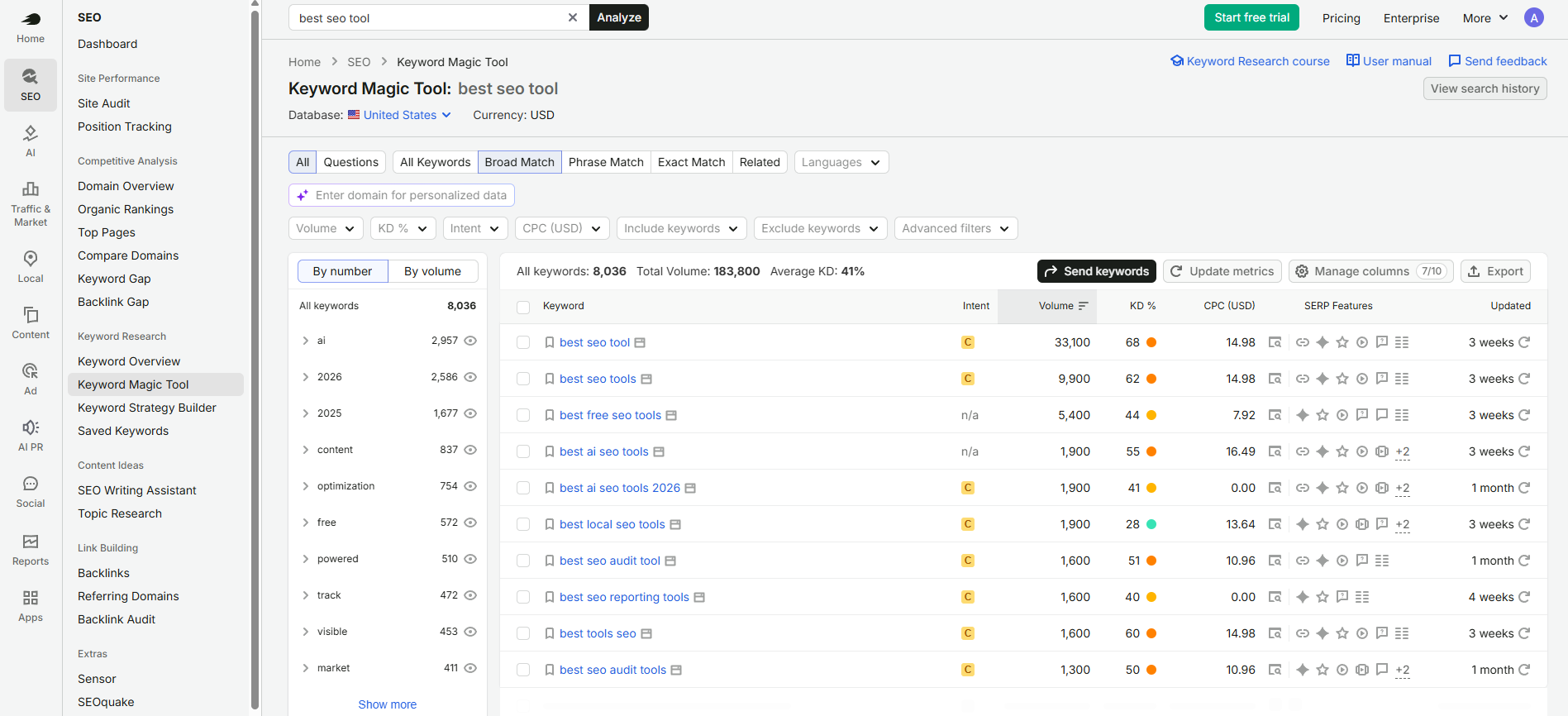Switch groups to By volume tab

coord(432,271)
